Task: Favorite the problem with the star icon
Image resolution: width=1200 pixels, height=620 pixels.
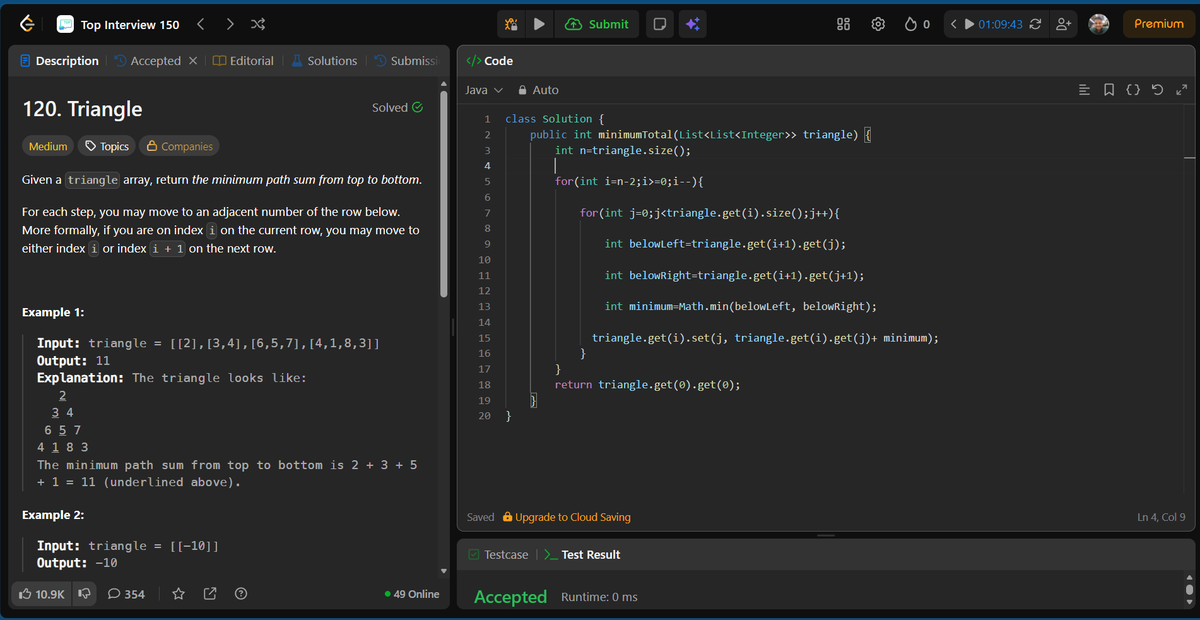Action: click(178, 594)
